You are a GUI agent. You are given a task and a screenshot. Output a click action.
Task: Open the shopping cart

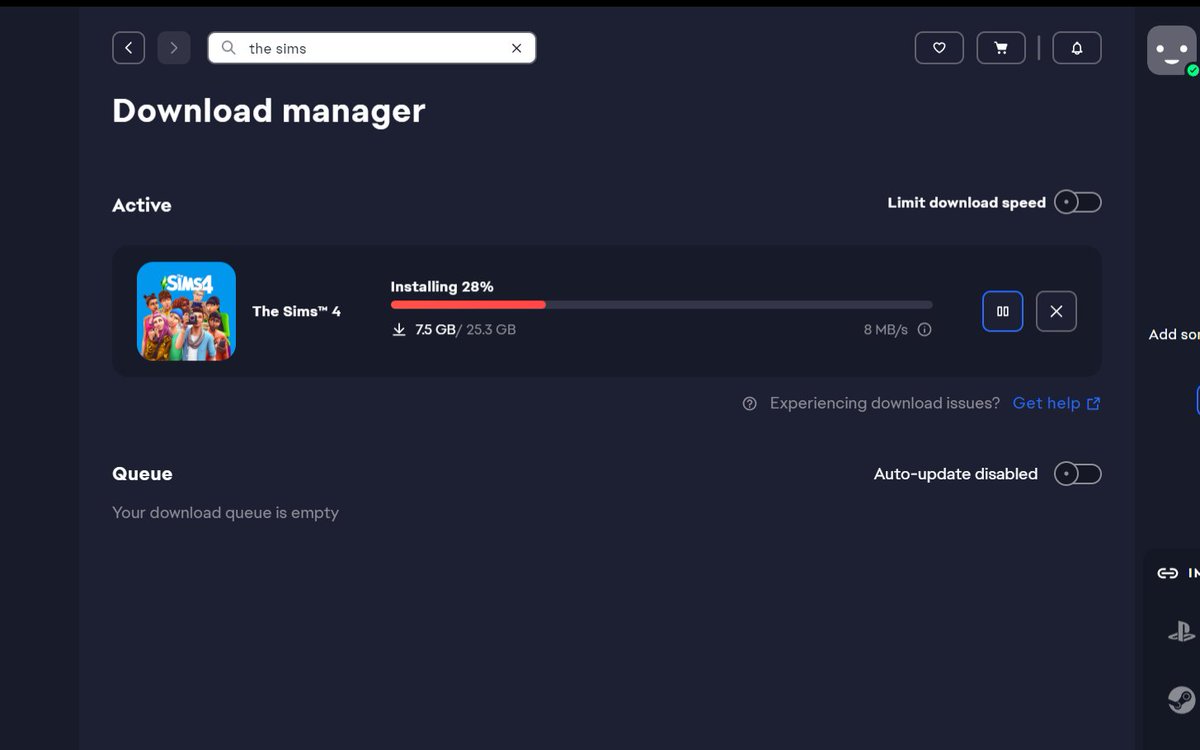(1001, 48)
